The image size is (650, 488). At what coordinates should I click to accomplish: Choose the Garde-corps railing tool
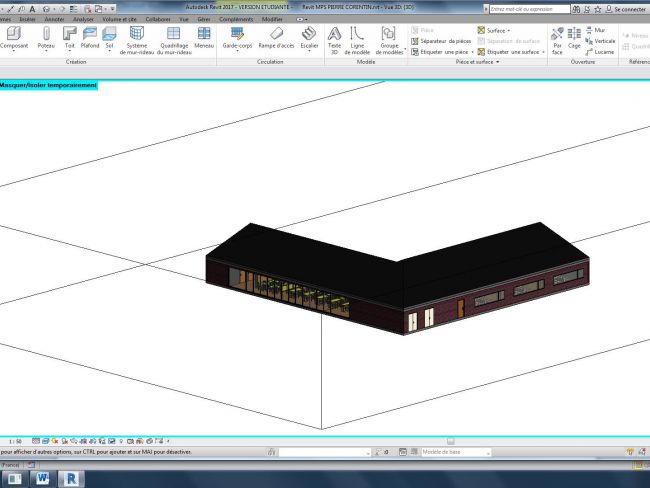tap(236, 36)
